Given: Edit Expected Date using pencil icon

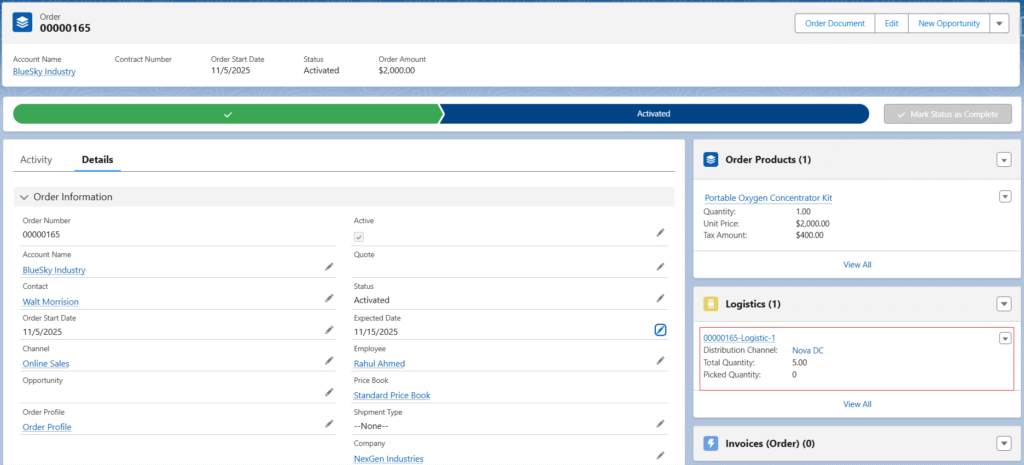Looking at the screenshot, I should click(x=660, y=330).
